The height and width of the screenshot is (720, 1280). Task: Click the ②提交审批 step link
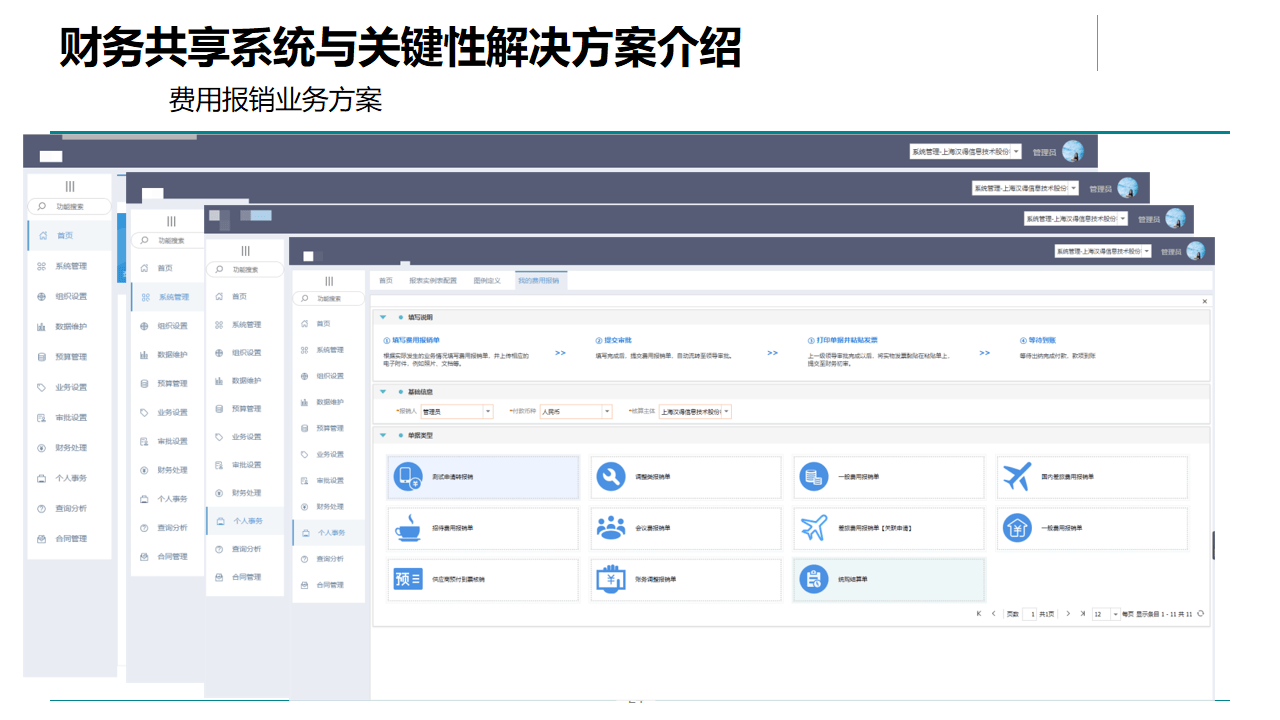coord(613,340)
